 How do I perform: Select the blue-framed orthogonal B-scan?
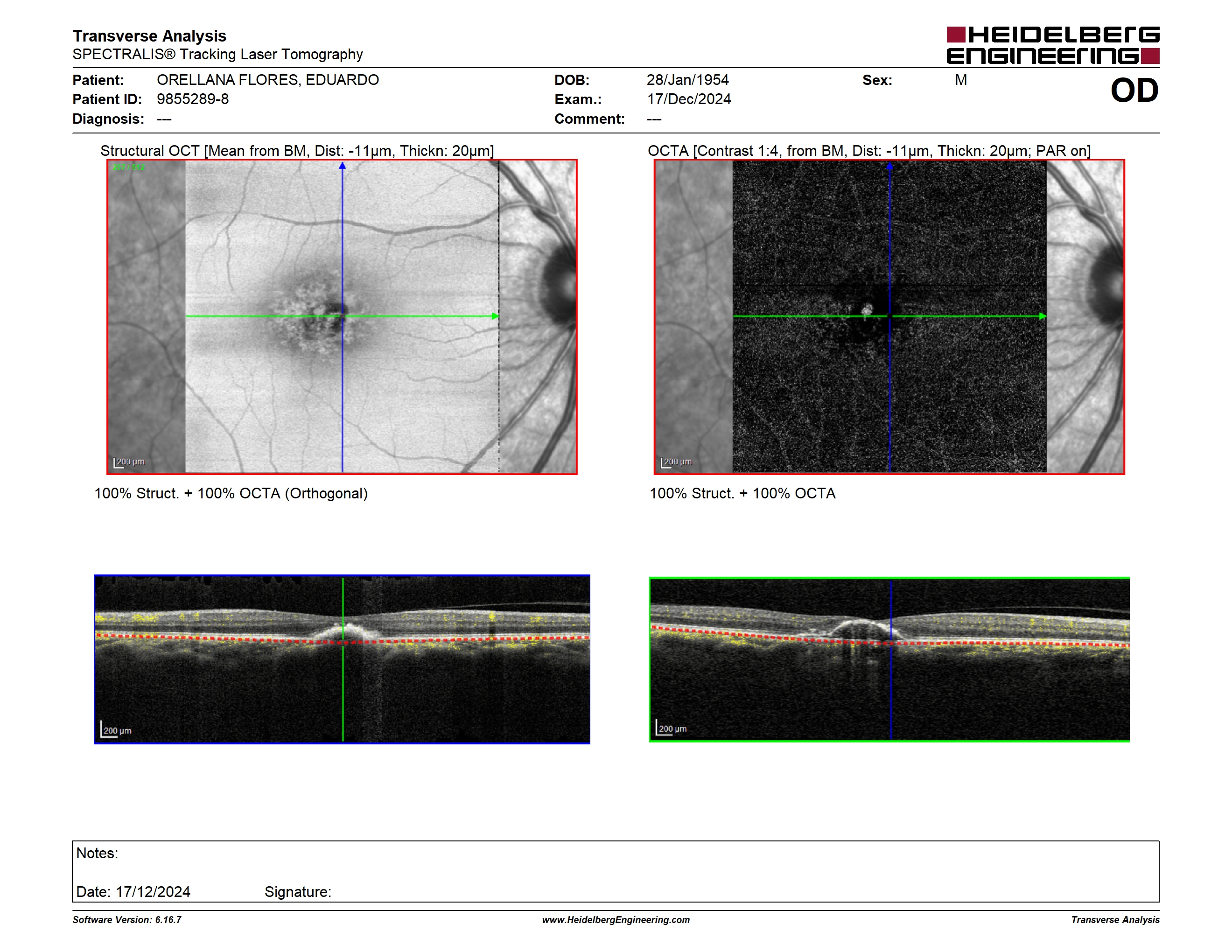point(342,659)
